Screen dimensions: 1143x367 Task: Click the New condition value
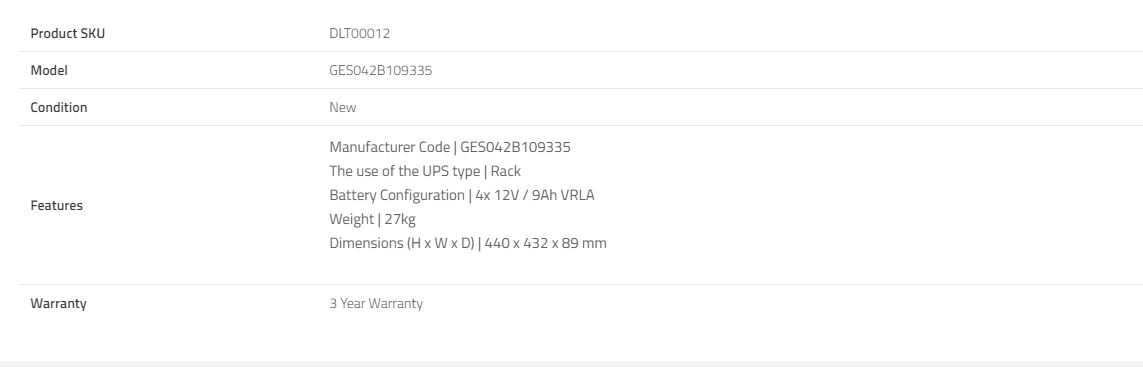(343, 107)
